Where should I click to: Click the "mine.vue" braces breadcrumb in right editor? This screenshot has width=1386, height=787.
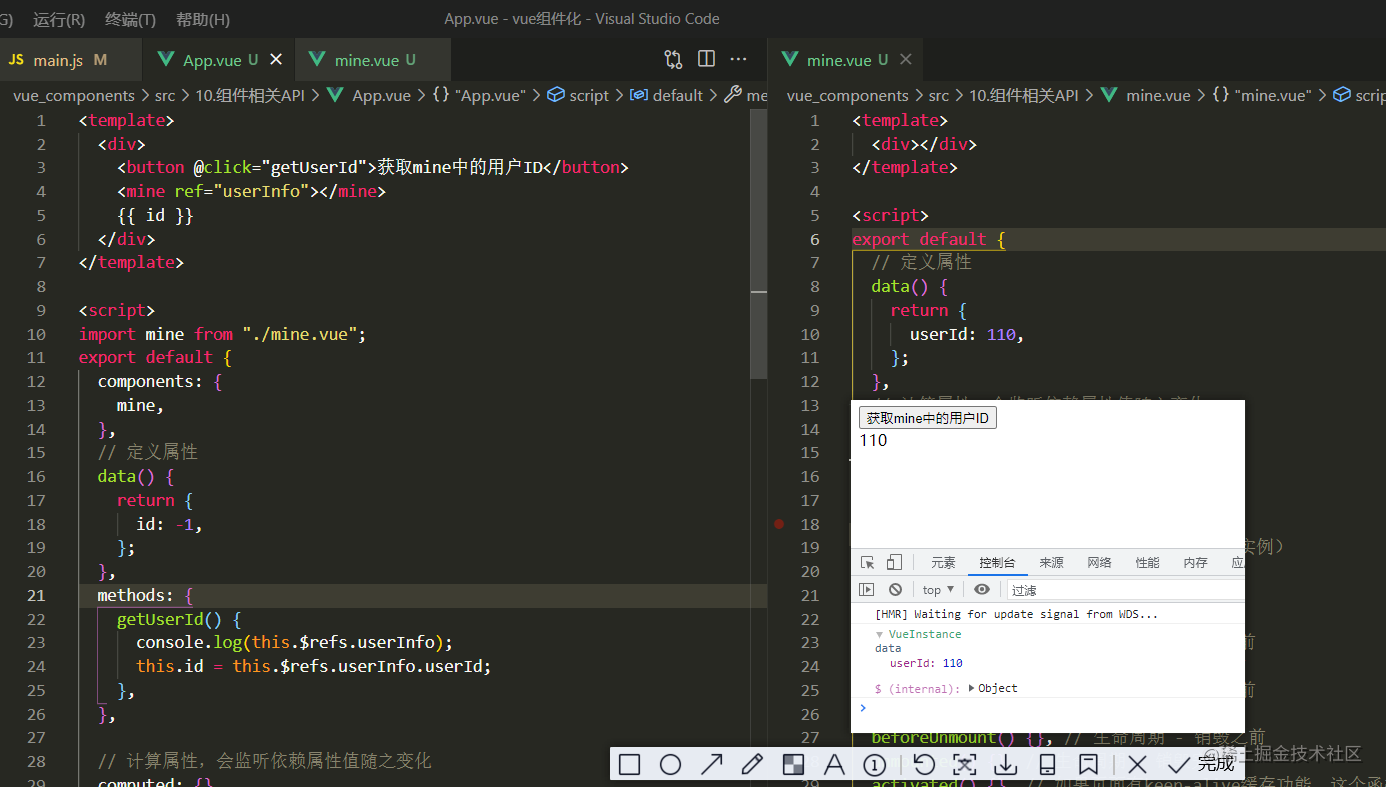1261,95
